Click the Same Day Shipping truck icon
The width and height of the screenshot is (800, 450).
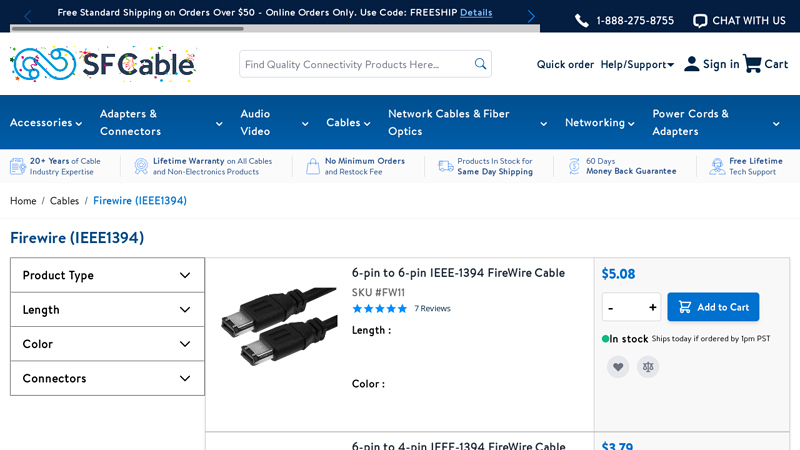(x=446, y=166)
